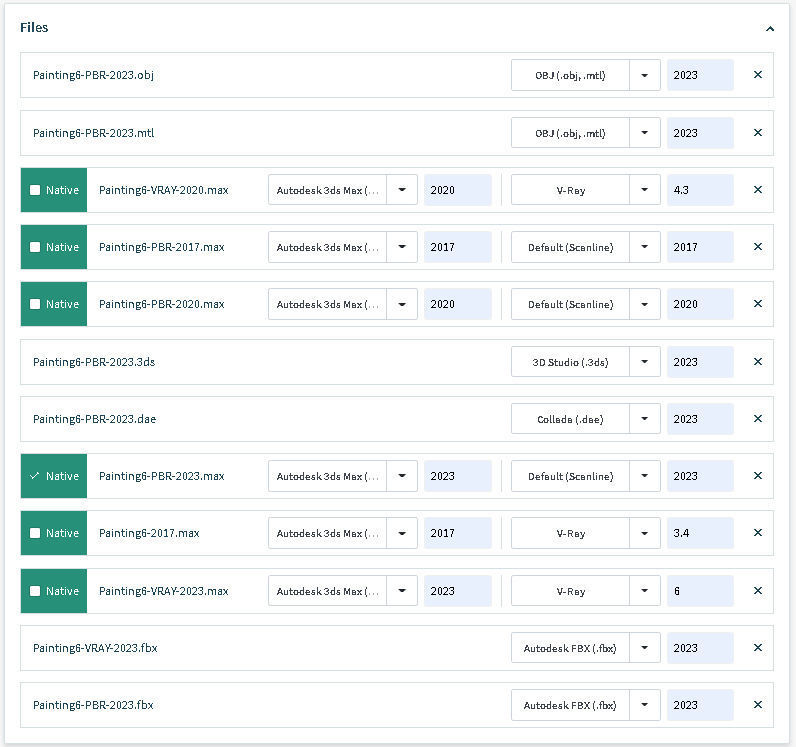796x747 pixels.
Task: Collapse the Files section
Action: point(769,29)
